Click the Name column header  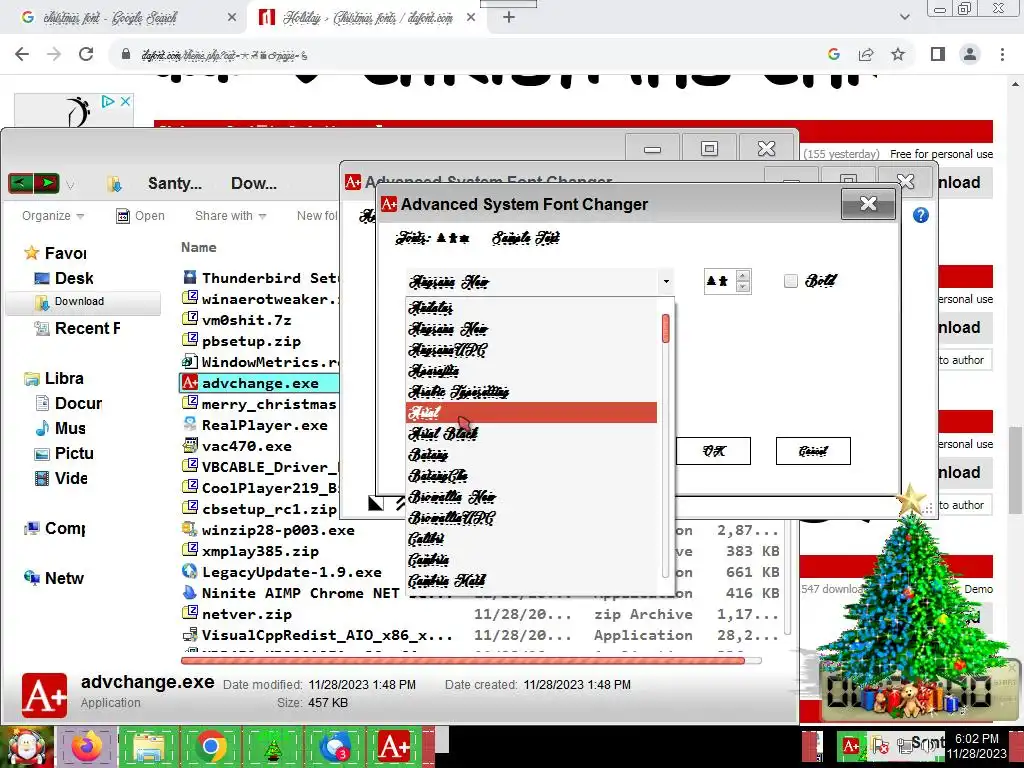pyautogui.click(x=199, y=248)
